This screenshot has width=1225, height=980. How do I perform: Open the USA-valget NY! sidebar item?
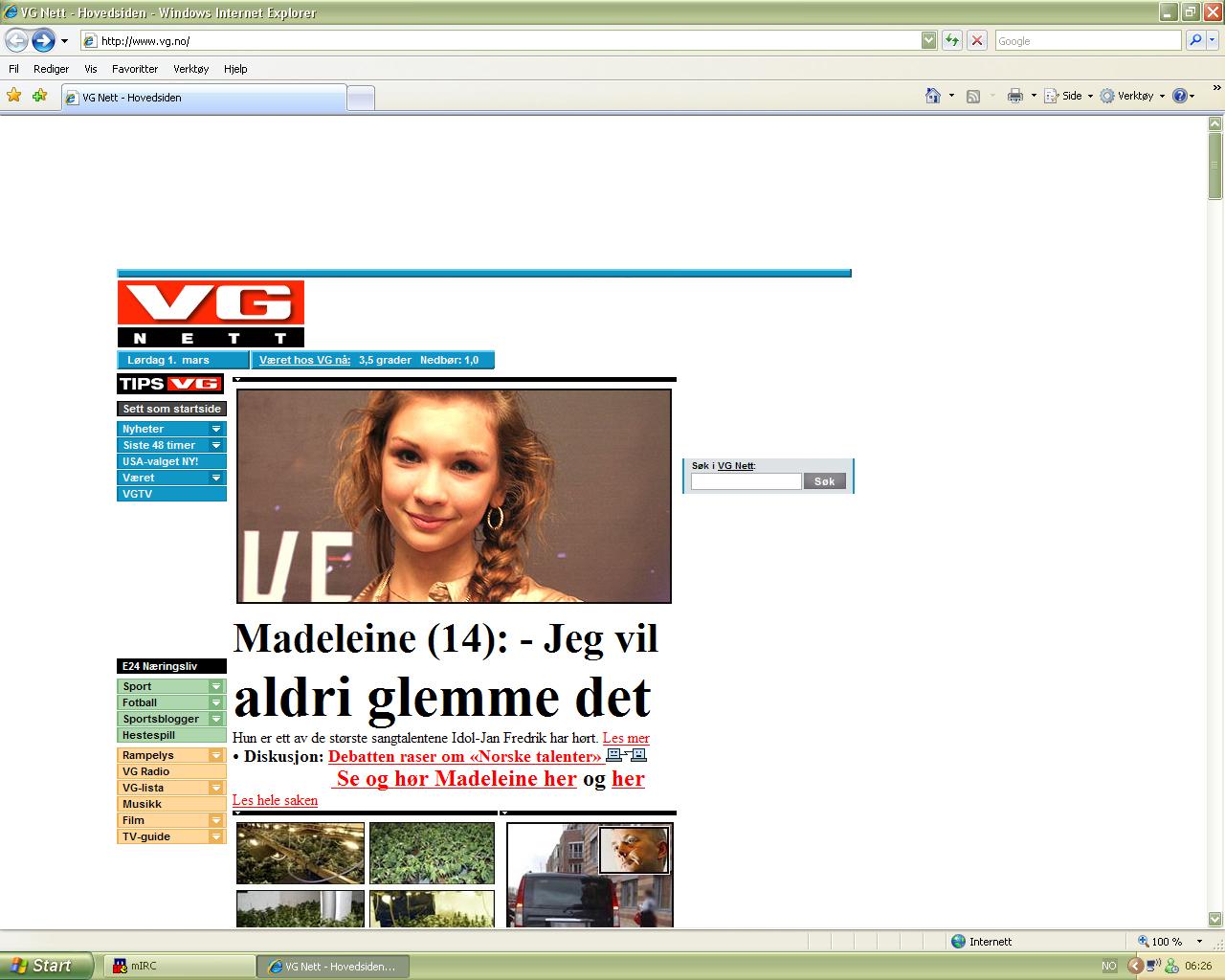[x=171, y=461]
